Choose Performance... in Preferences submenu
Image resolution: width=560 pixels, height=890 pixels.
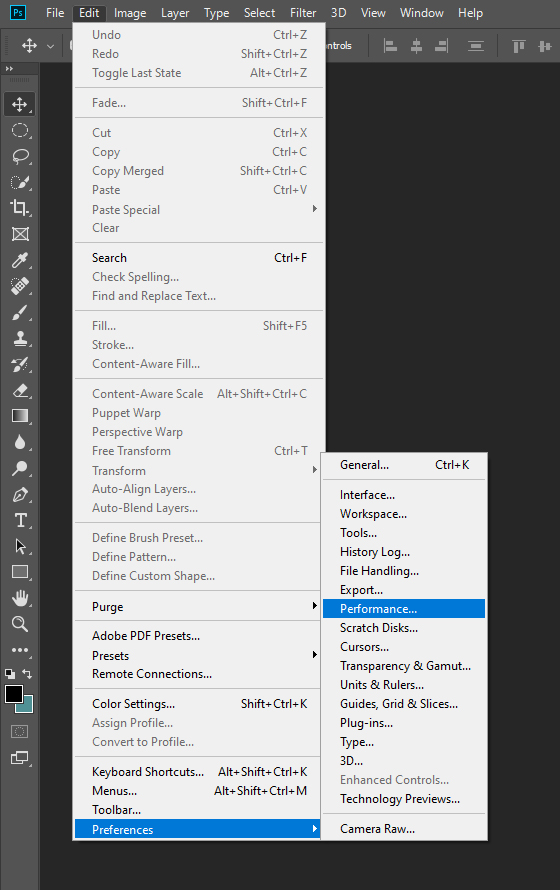point(404,608)
